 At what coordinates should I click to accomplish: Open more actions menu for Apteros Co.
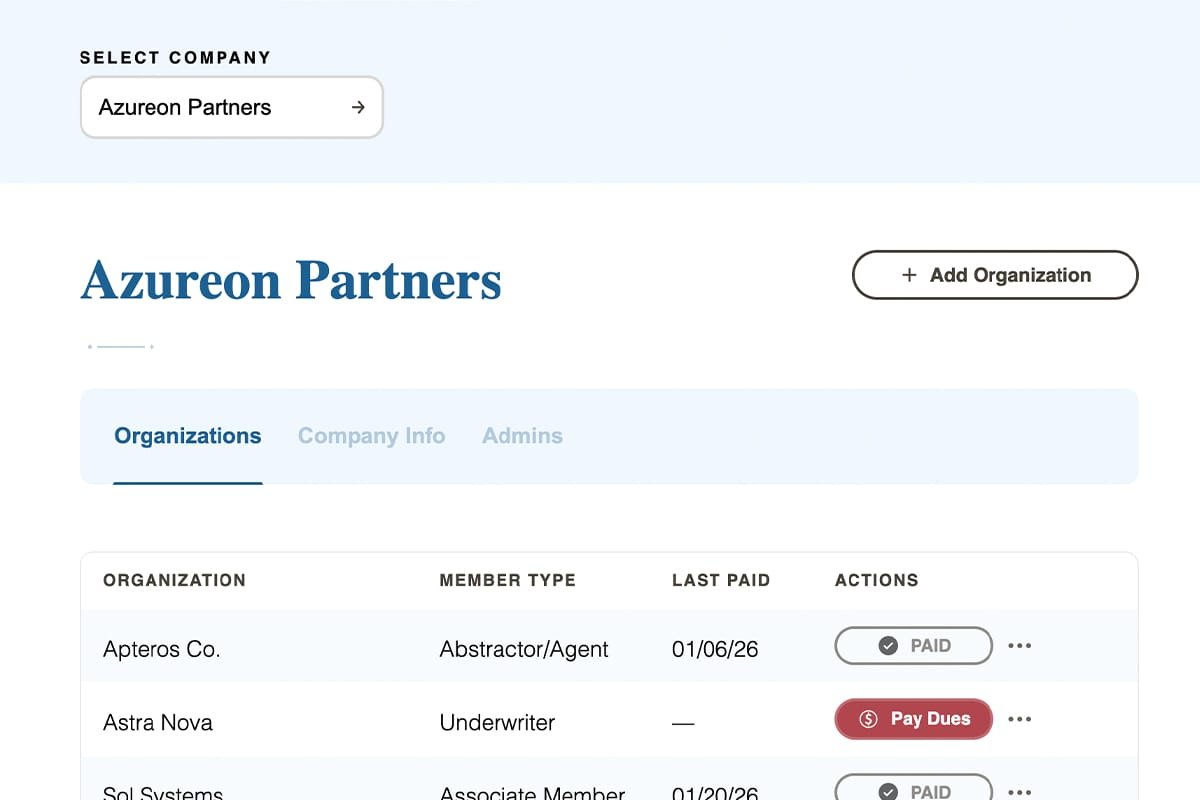1020,646
